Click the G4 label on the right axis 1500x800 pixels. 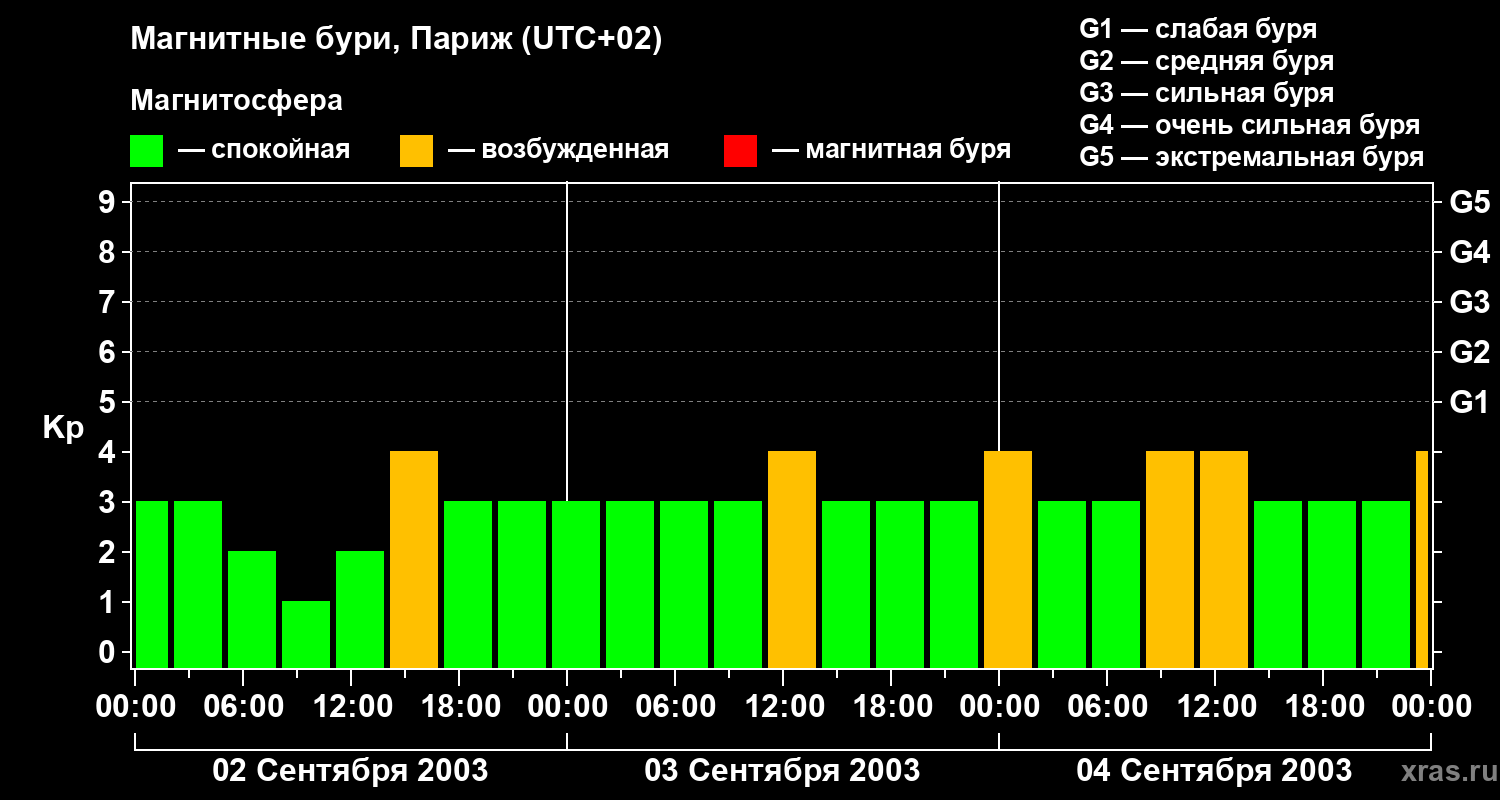coord(1469,252)
